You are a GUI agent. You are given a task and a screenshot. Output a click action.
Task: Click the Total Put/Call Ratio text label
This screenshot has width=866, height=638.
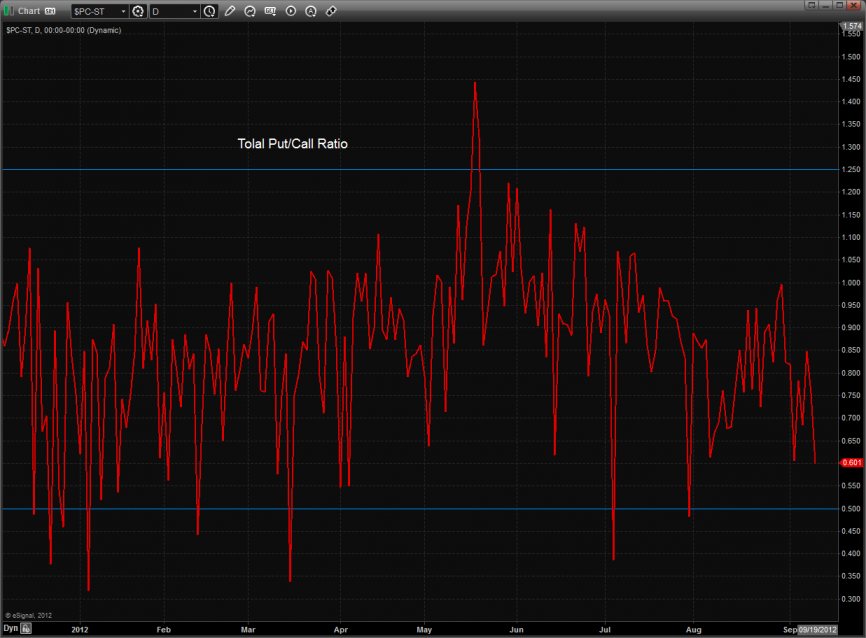292,144
